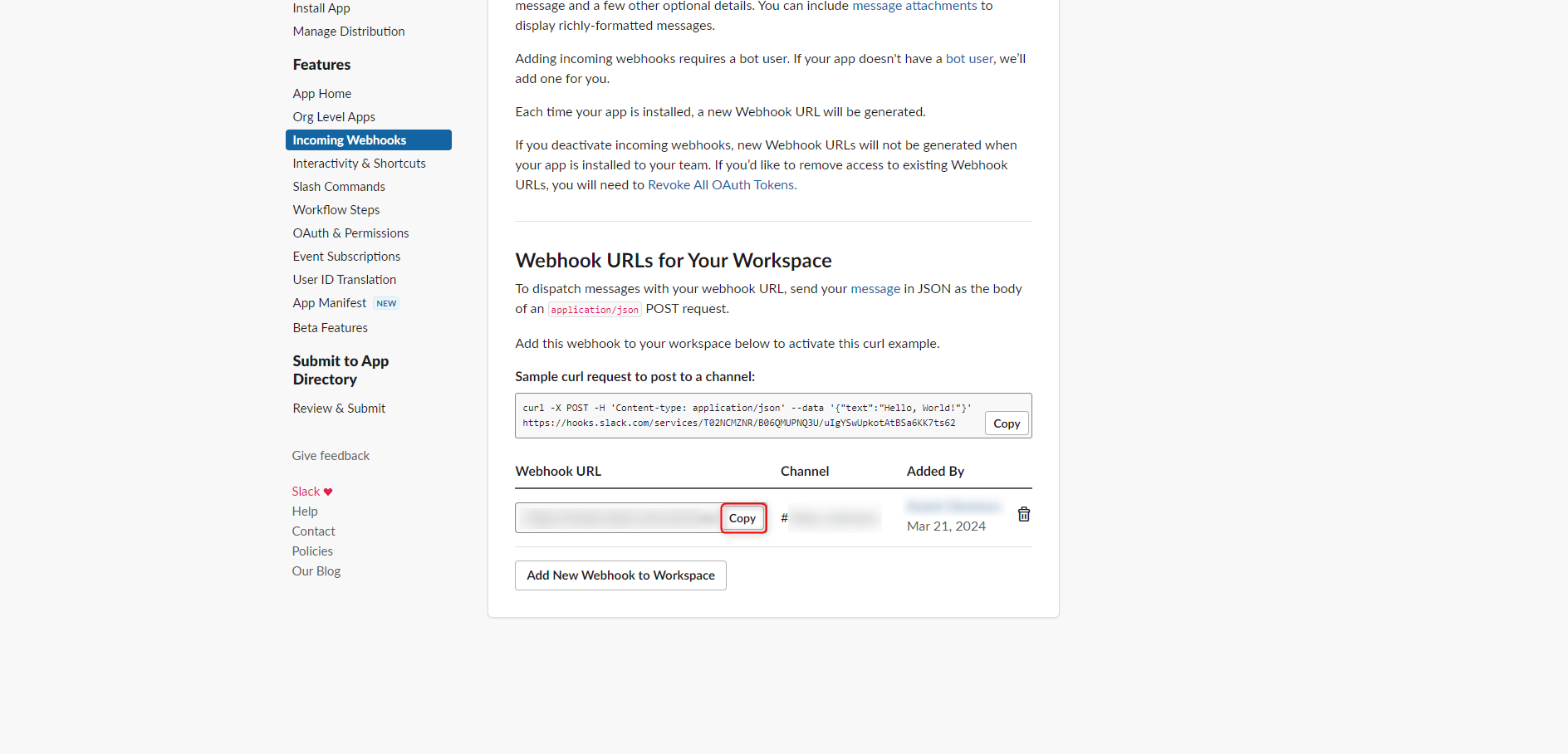
Task: Click Add New Webhook to Workspace
Action: click(x=620, y=575)
